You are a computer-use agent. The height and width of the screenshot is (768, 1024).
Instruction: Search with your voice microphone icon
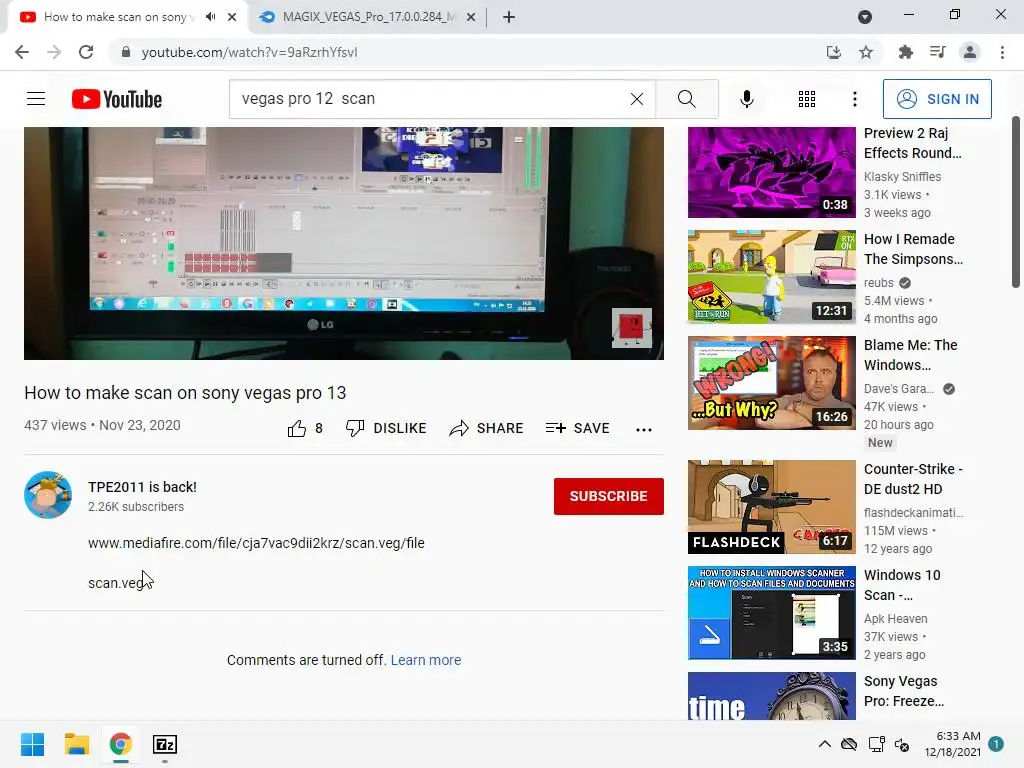coord(746,99)
